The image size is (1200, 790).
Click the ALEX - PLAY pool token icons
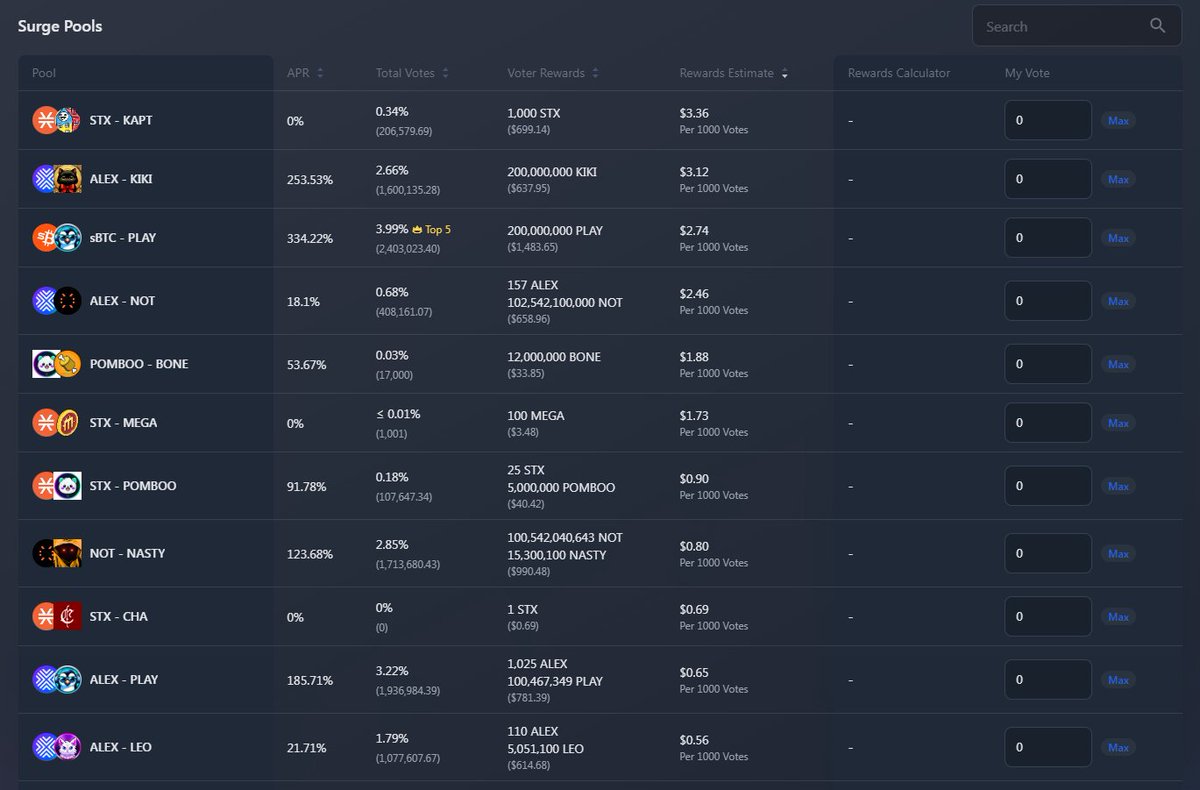pos(56,680)
